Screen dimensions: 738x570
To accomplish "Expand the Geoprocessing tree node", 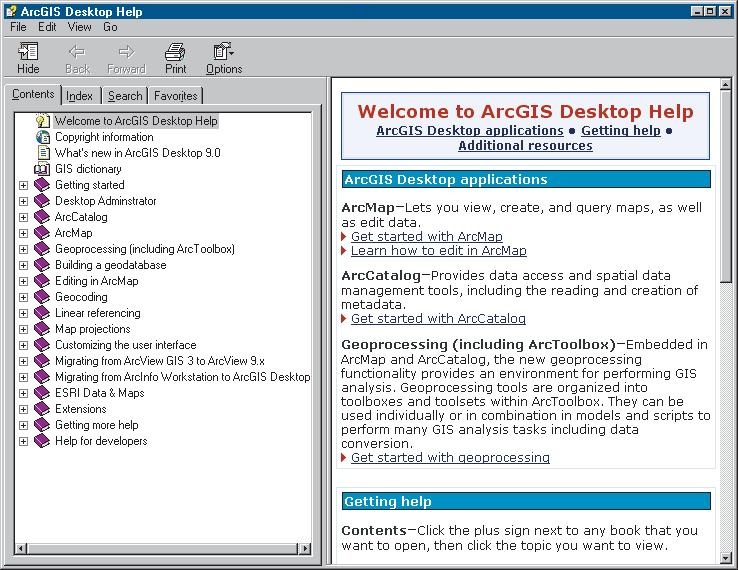I will coord(23,249).
